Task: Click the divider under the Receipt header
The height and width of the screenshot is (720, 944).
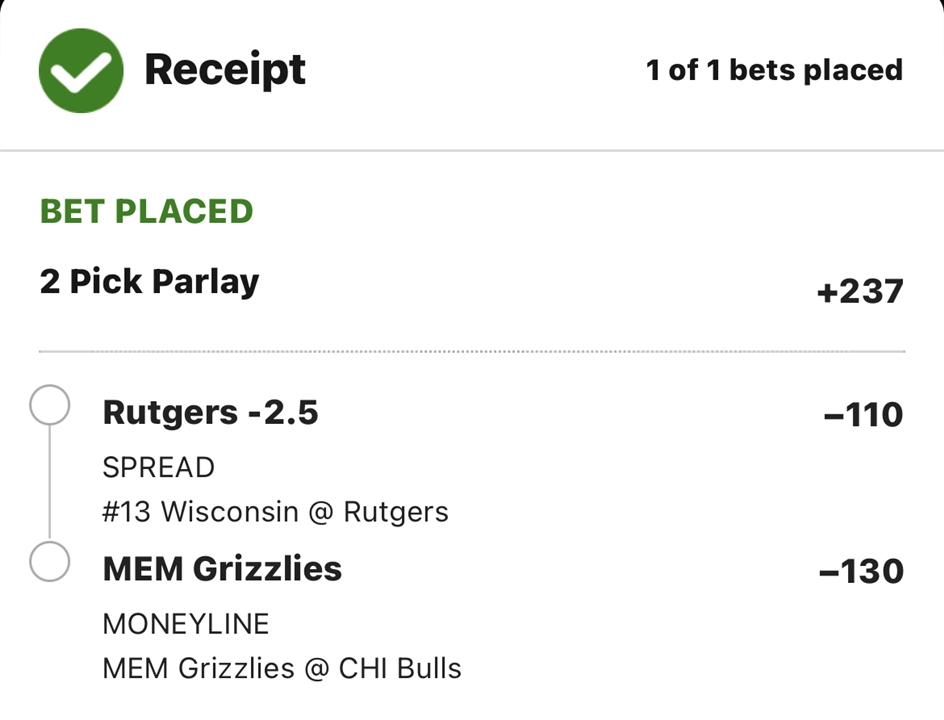Action: [472, 150]
